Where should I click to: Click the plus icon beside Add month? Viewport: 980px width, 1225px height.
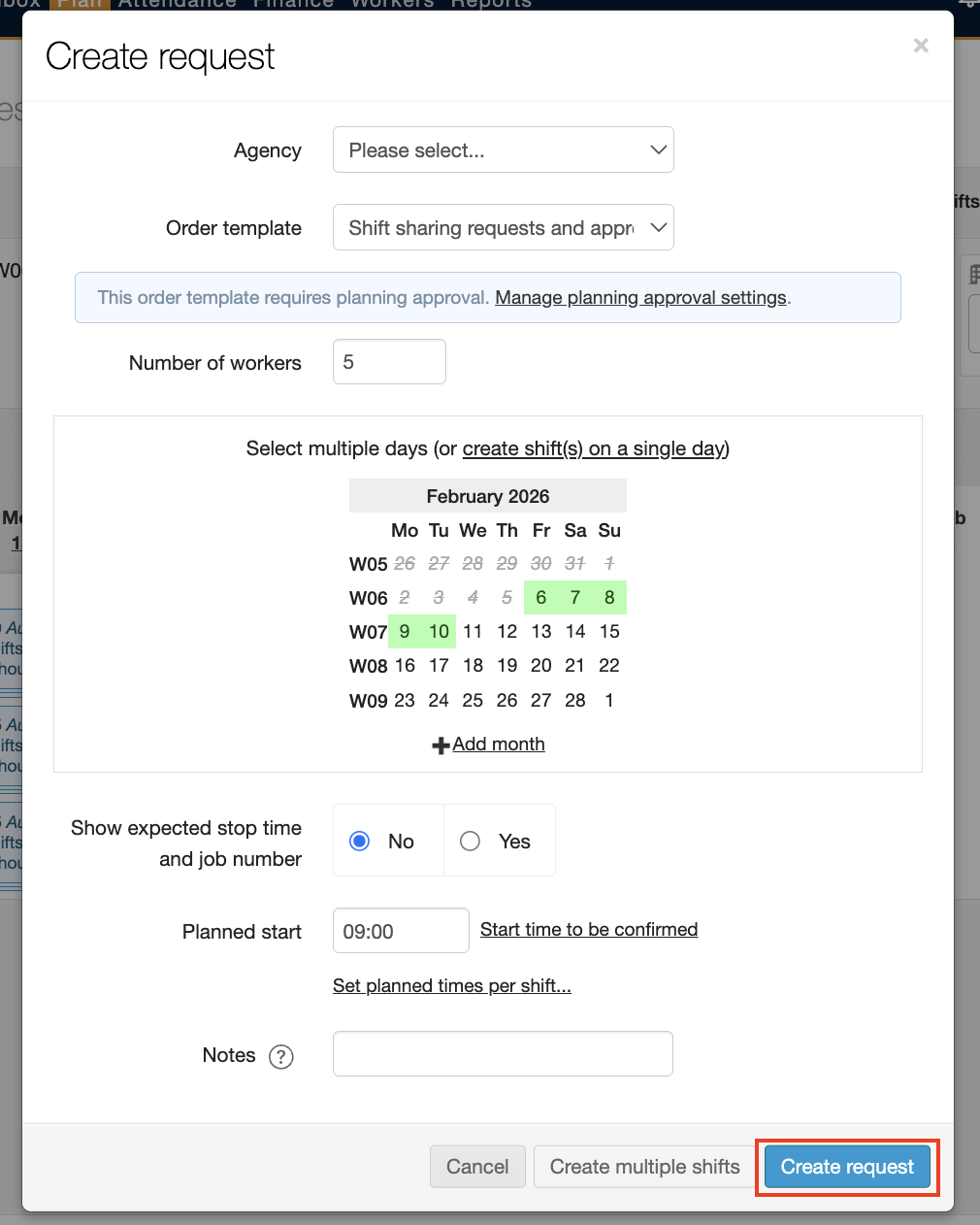(x=441, y=745)
